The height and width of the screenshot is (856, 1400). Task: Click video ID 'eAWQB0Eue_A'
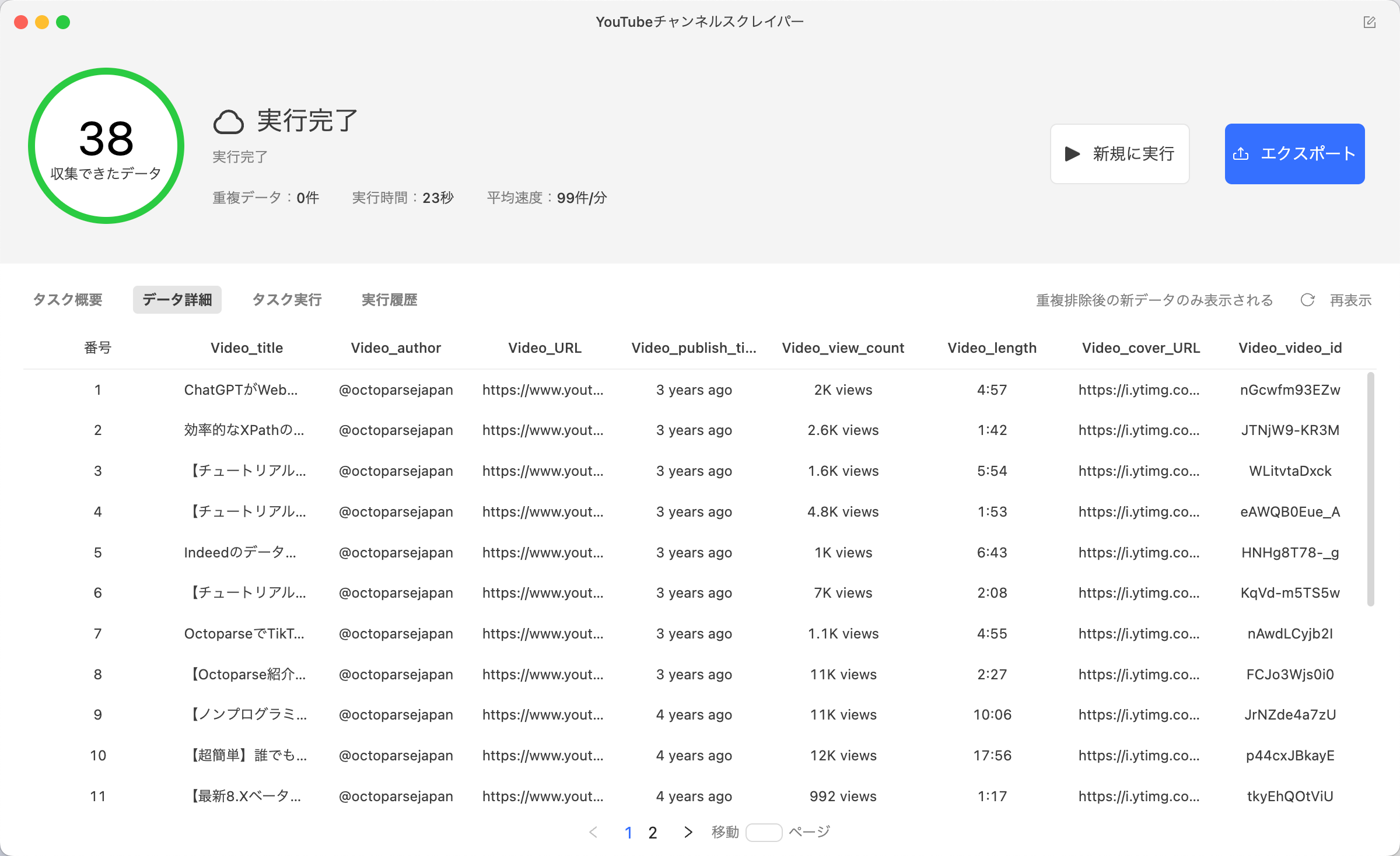pyautogui.click(x=1290, y=511)
